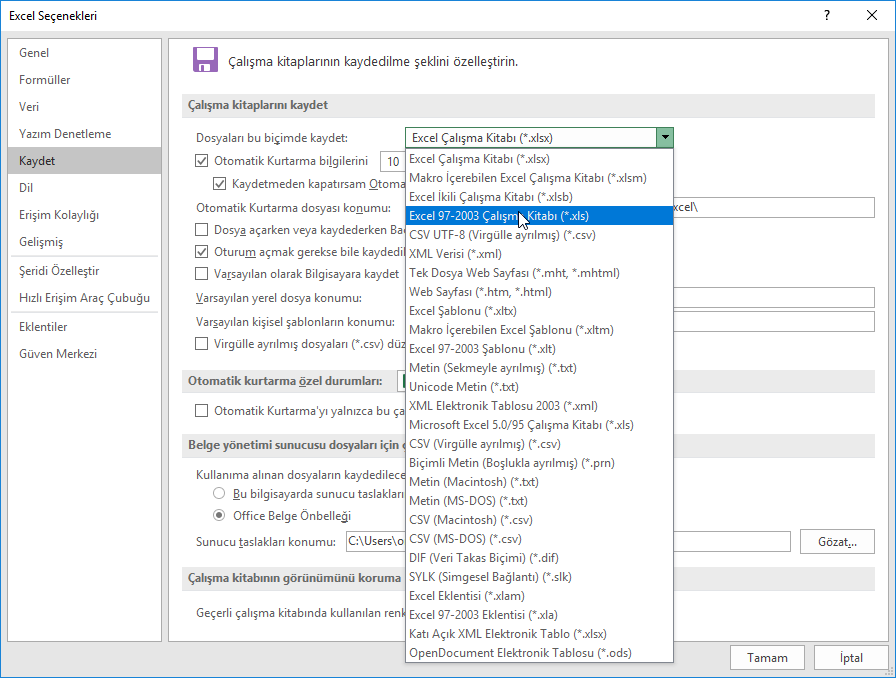Choose Excel 97-2003 Şablonu (*.xlt)
The width and height of the screenshot is (896, 678).
(x=539, y=349)
